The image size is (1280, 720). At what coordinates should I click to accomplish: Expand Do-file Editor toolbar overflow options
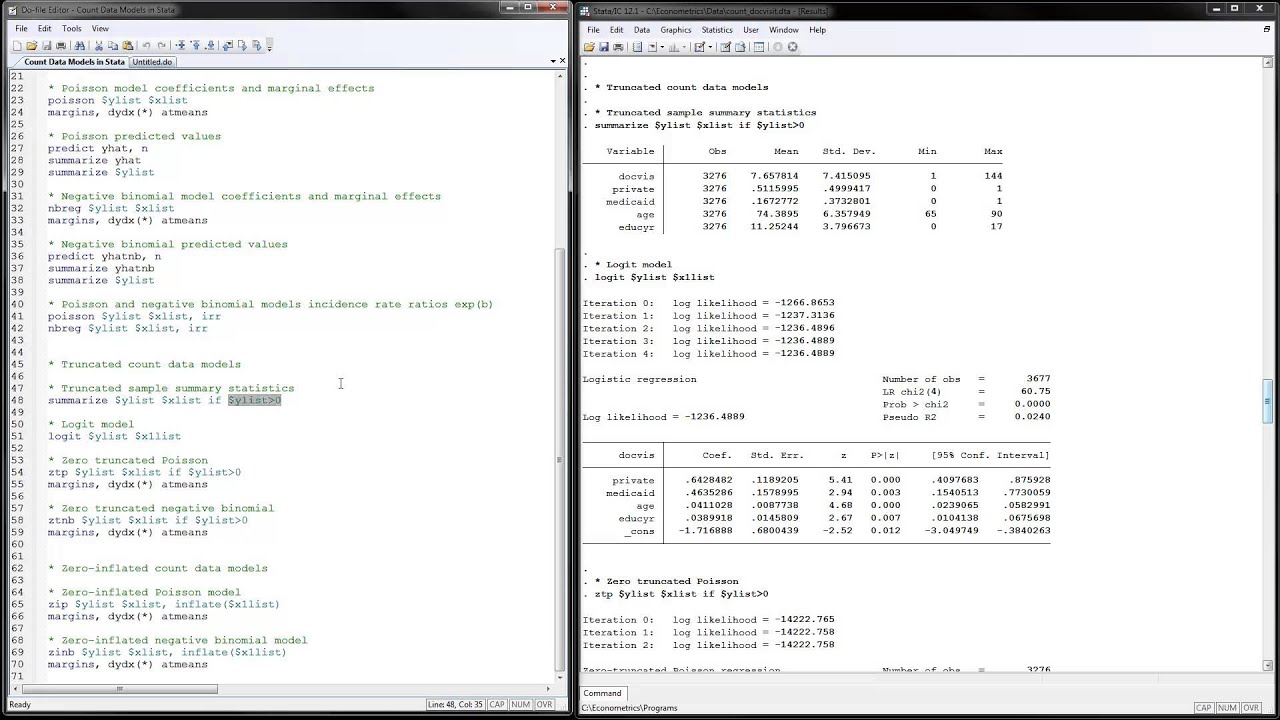point(270,45)
